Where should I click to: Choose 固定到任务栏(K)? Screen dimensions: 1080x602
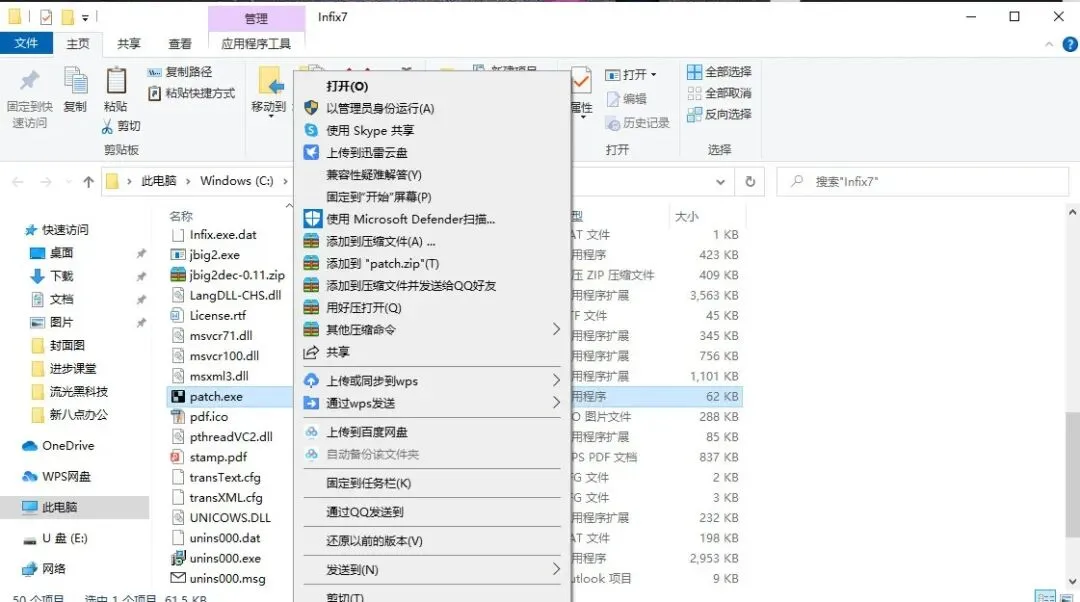click(433, 483)
